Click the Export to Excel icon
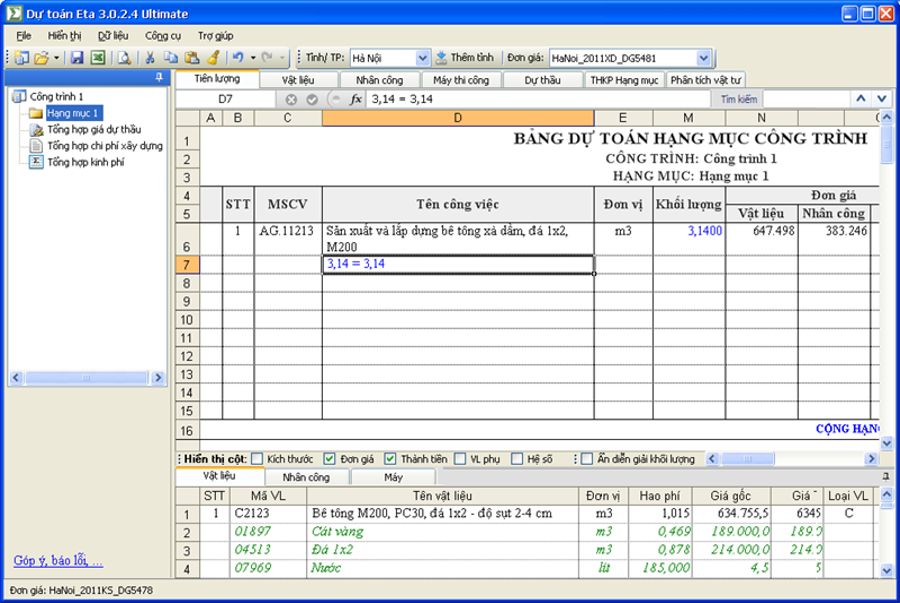Viewport: 900px width, 603px height. pyautogui.click(x=97, y=58)
